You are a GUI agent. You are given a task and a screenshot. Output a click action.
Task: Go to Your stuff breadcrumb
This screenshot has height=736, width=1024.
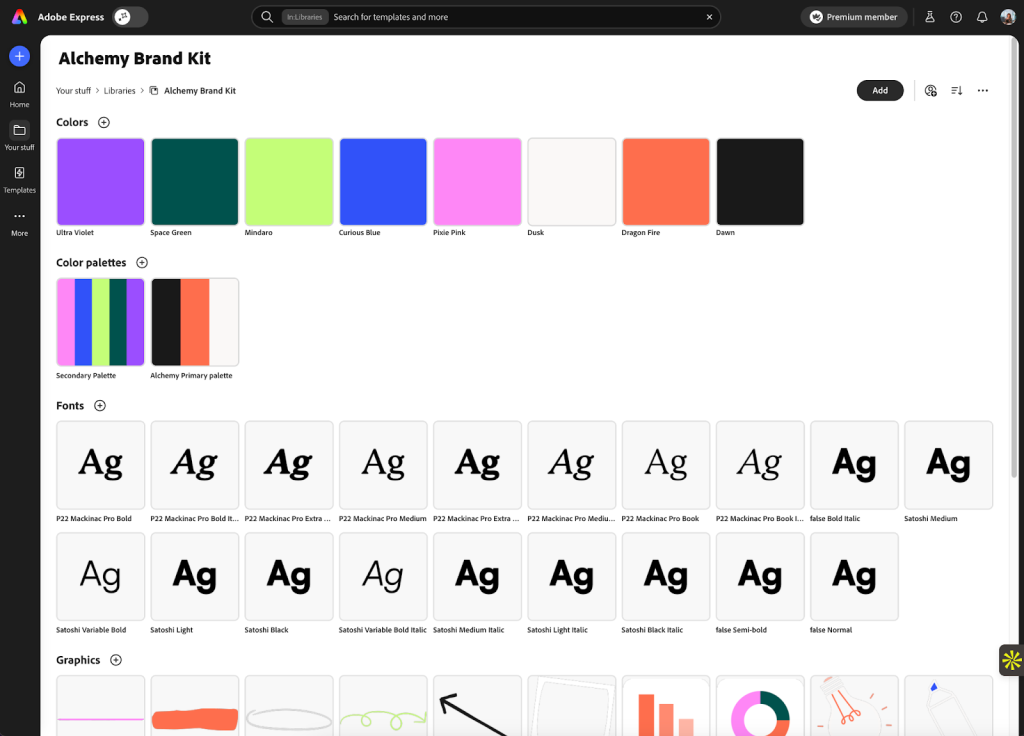(x=73, y=91)
